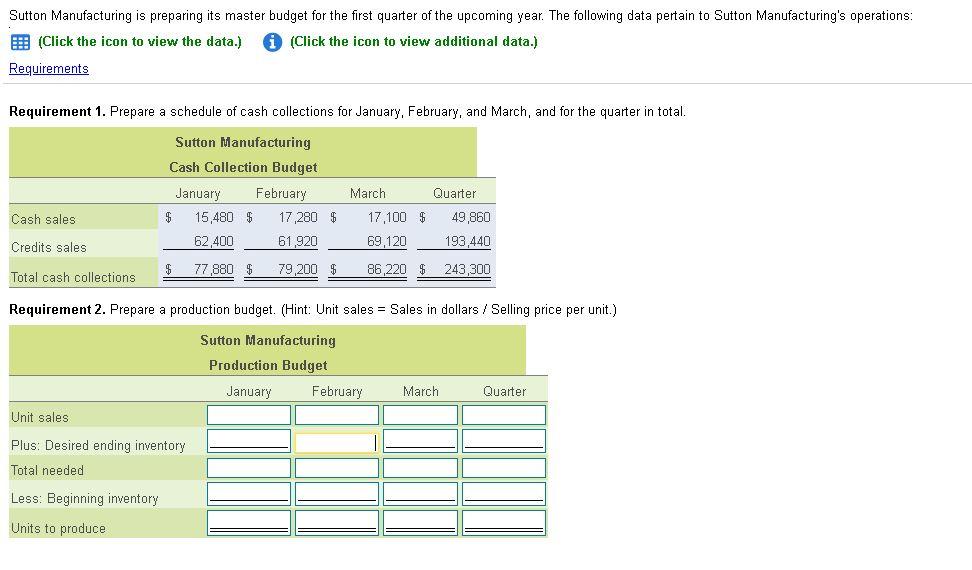Open the Requirements link
972x570 pixels.
click(x=49, y=69)
